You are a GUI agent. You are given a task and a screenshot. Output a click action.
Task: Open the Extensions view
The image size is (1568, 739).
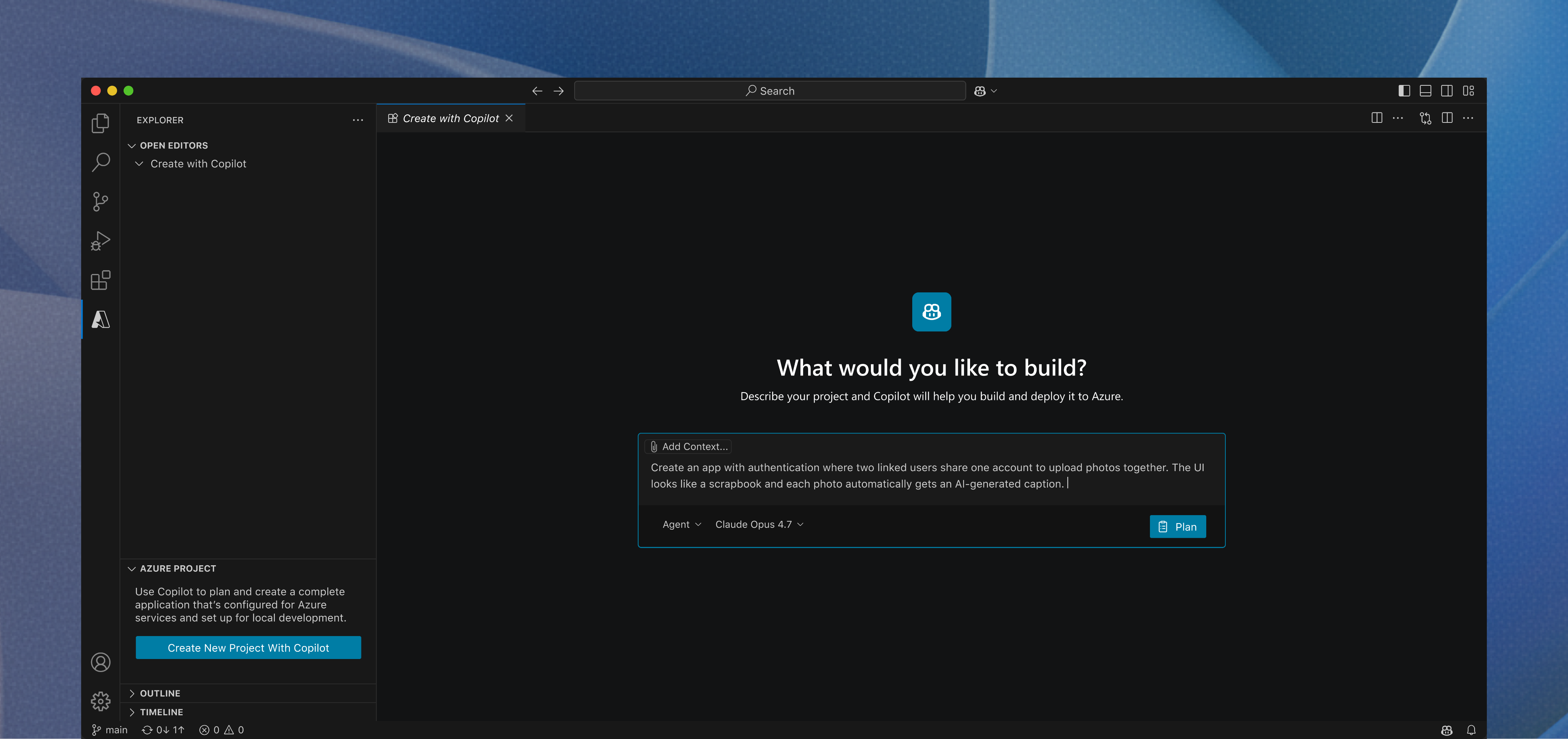pyautogui.click(x=100, y=280)
